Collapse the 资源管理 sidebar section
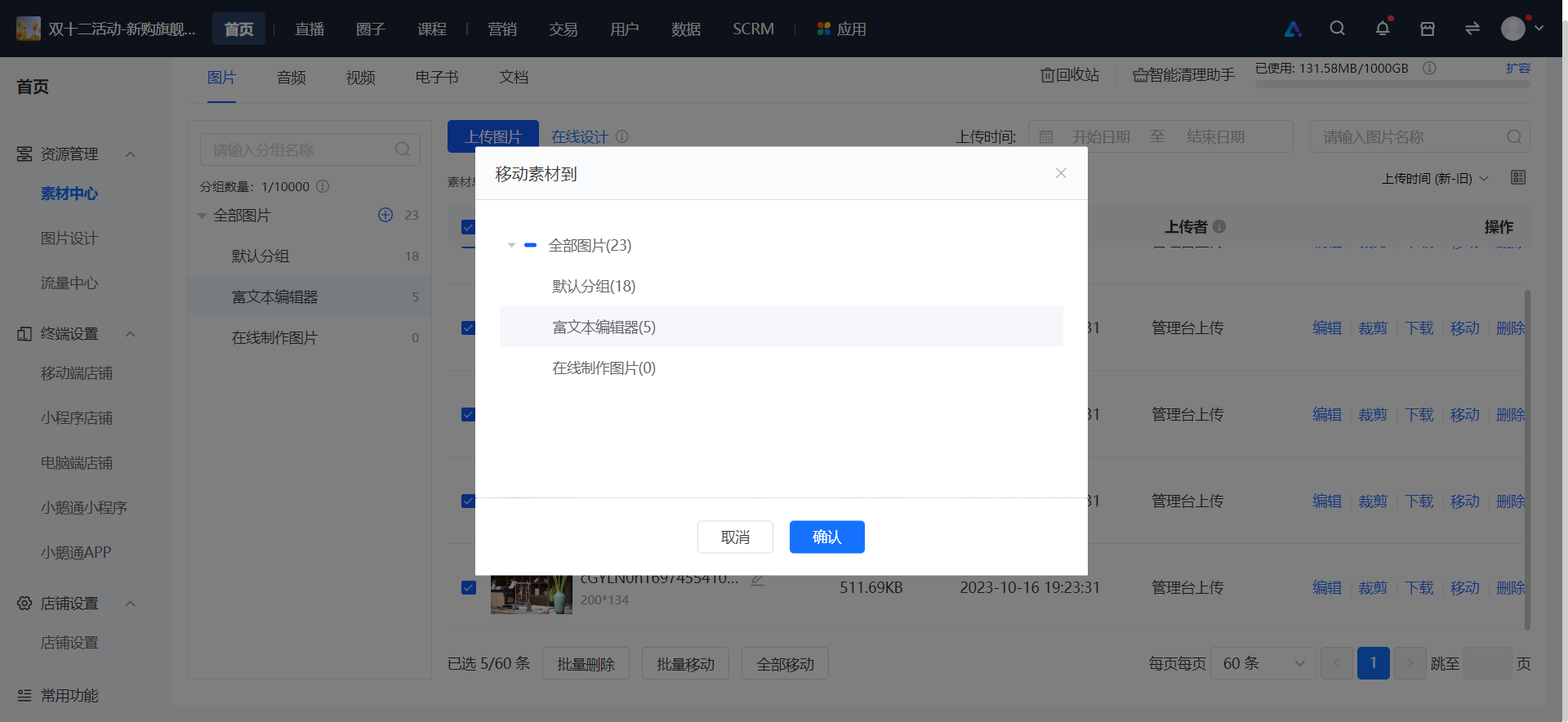The image size is (1568, 722). click(130, 154)
